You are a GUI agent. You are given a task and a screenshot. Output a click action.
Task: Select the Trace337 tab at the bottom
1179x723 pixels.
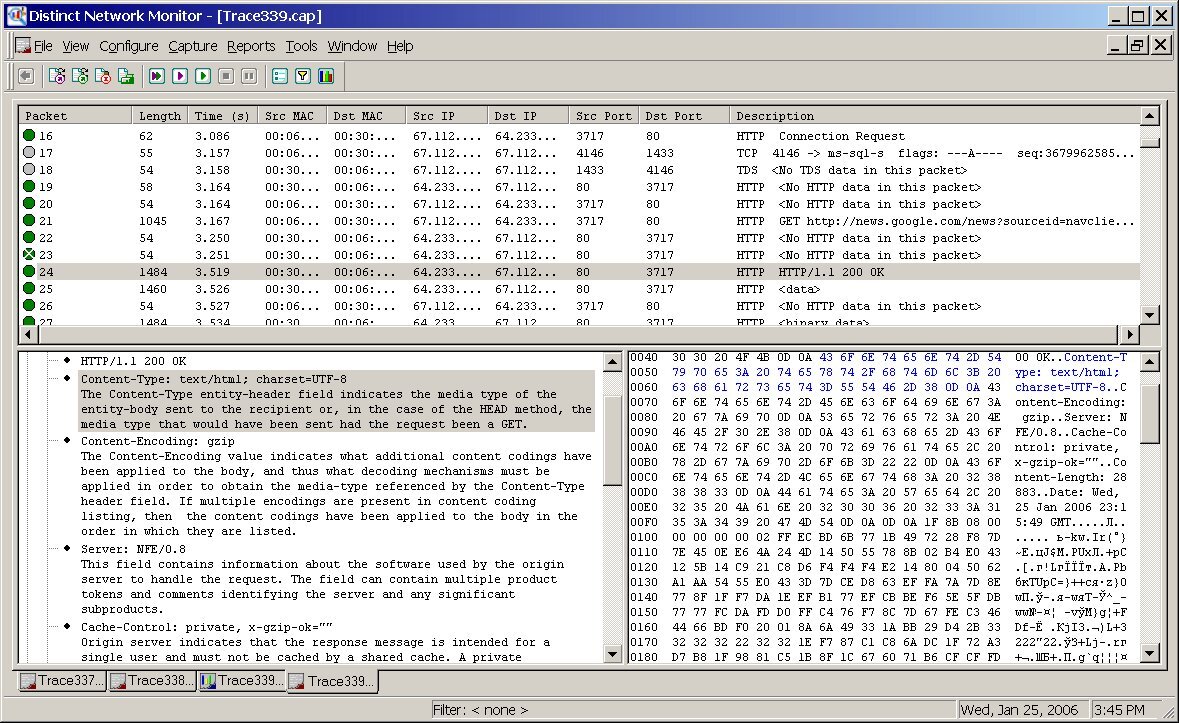[x=62, y=681]
